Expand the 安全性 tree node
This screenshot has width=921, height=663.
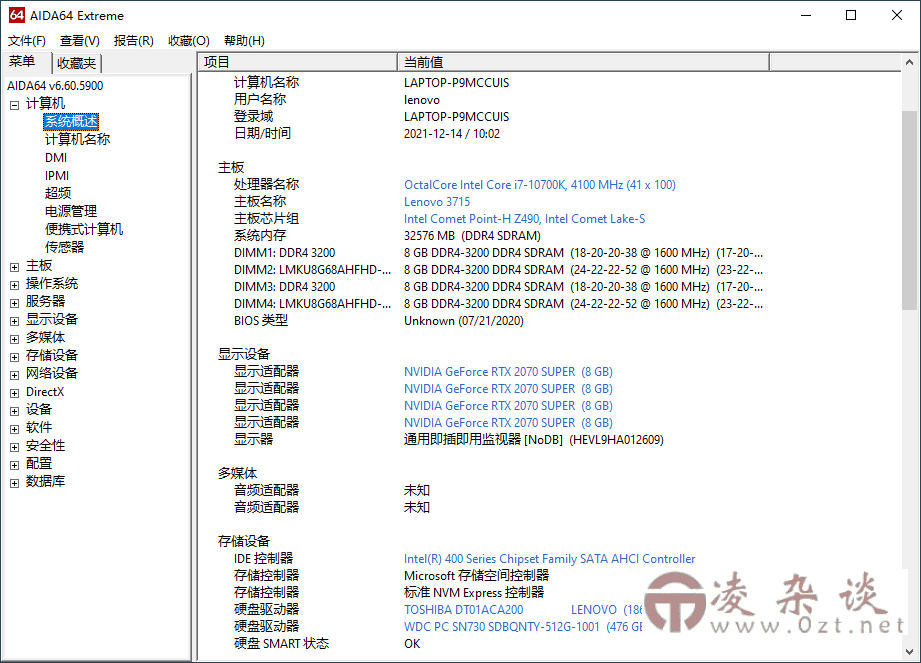pyautogui.click(x=15, y=447)
